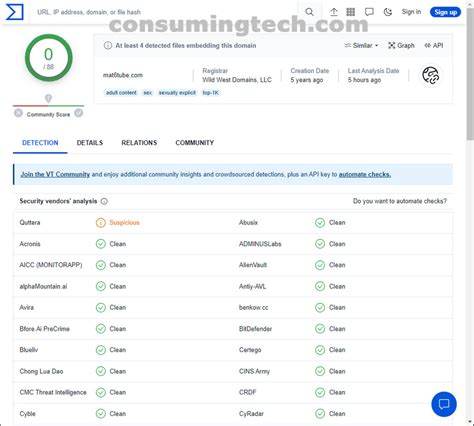Click info icon next to Security vendors' analysis

tap(104, 201)
